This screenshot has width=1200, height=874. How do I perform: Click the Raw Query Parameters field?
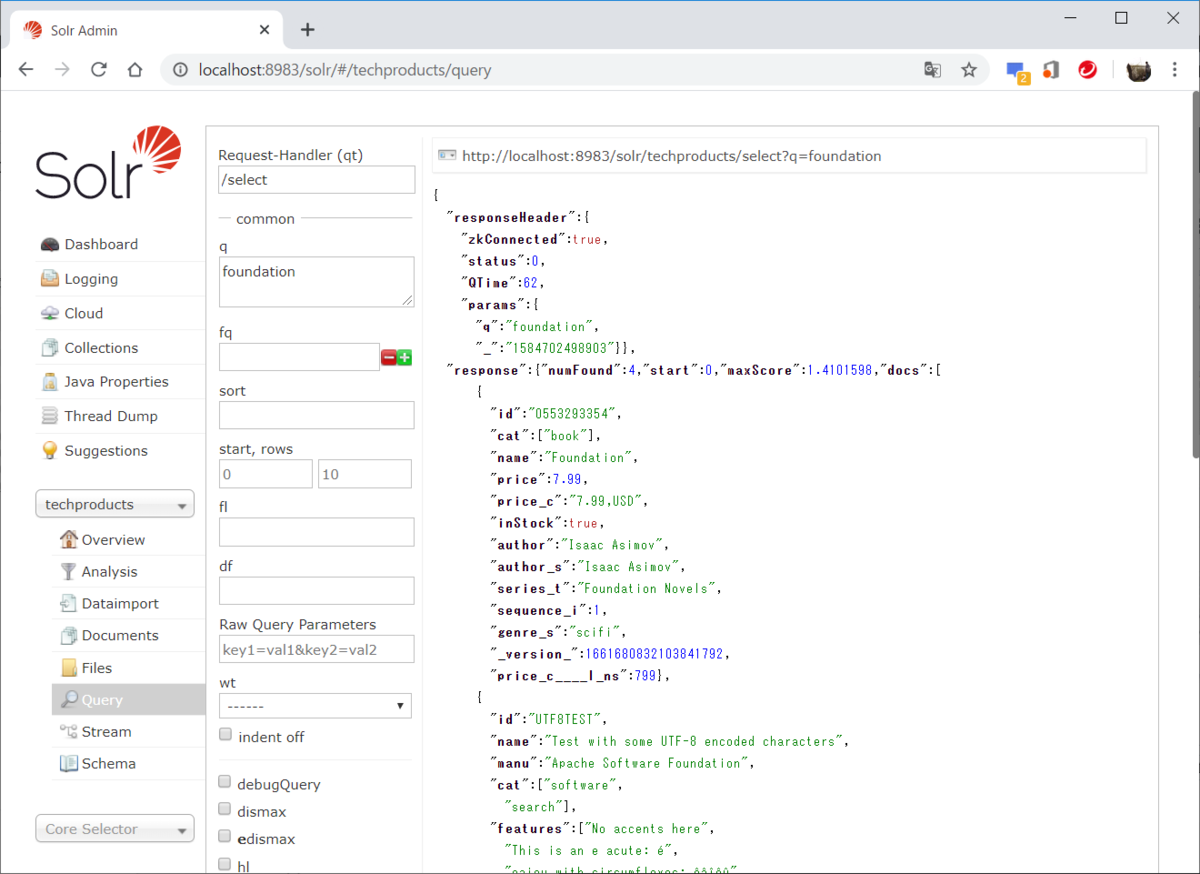pos(316,649)
